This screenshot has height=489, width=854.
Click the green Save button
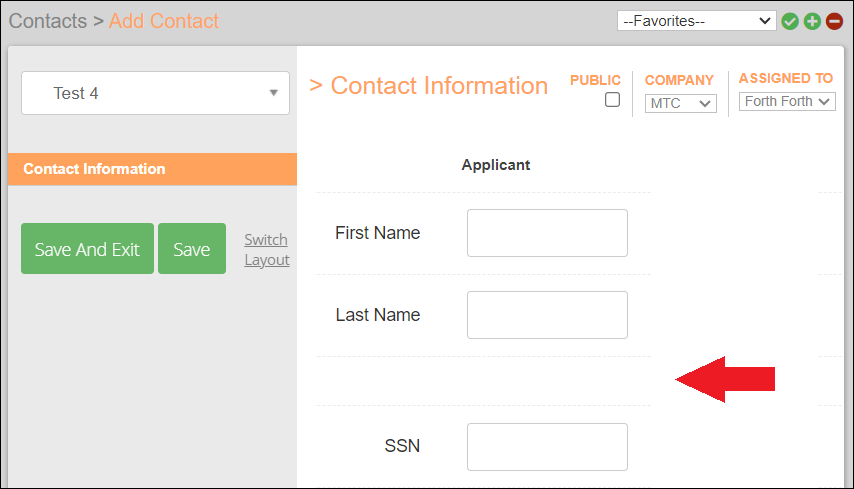click(x=192, y=248)
